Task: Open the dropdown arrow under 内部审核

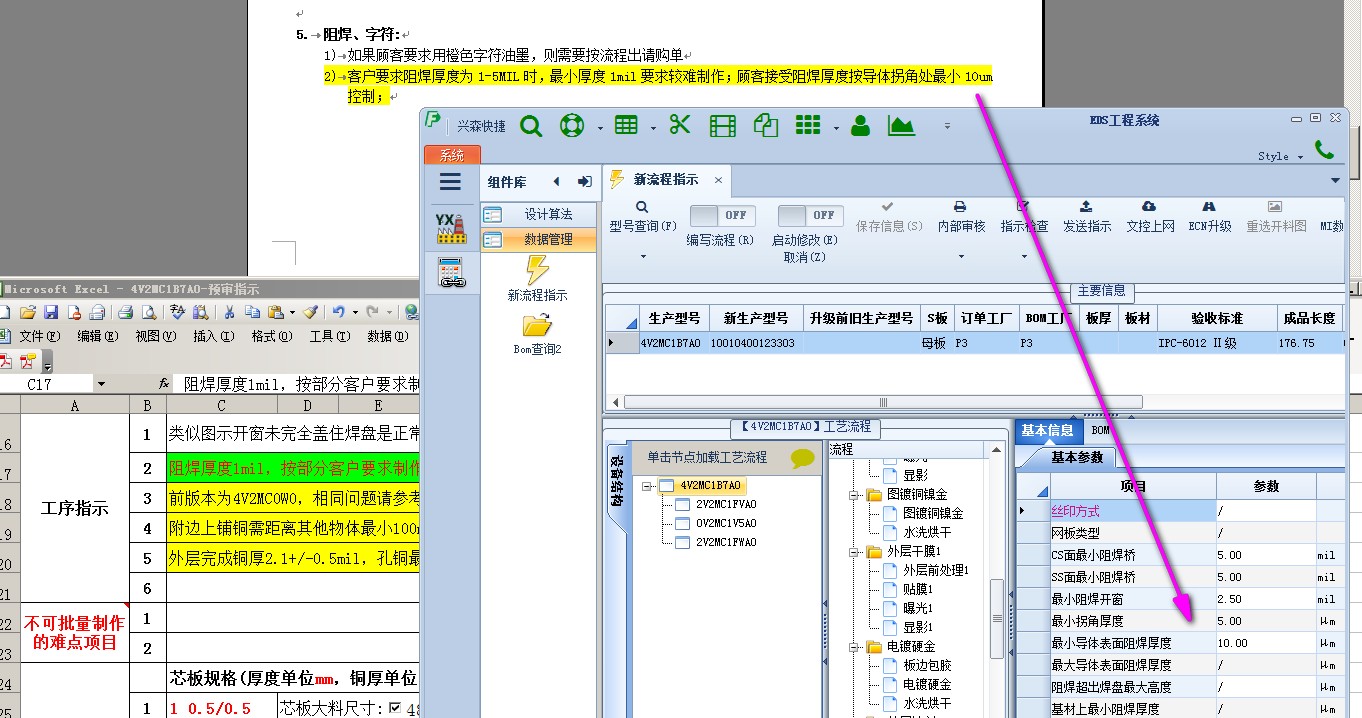Action: [x=961, y=257]
